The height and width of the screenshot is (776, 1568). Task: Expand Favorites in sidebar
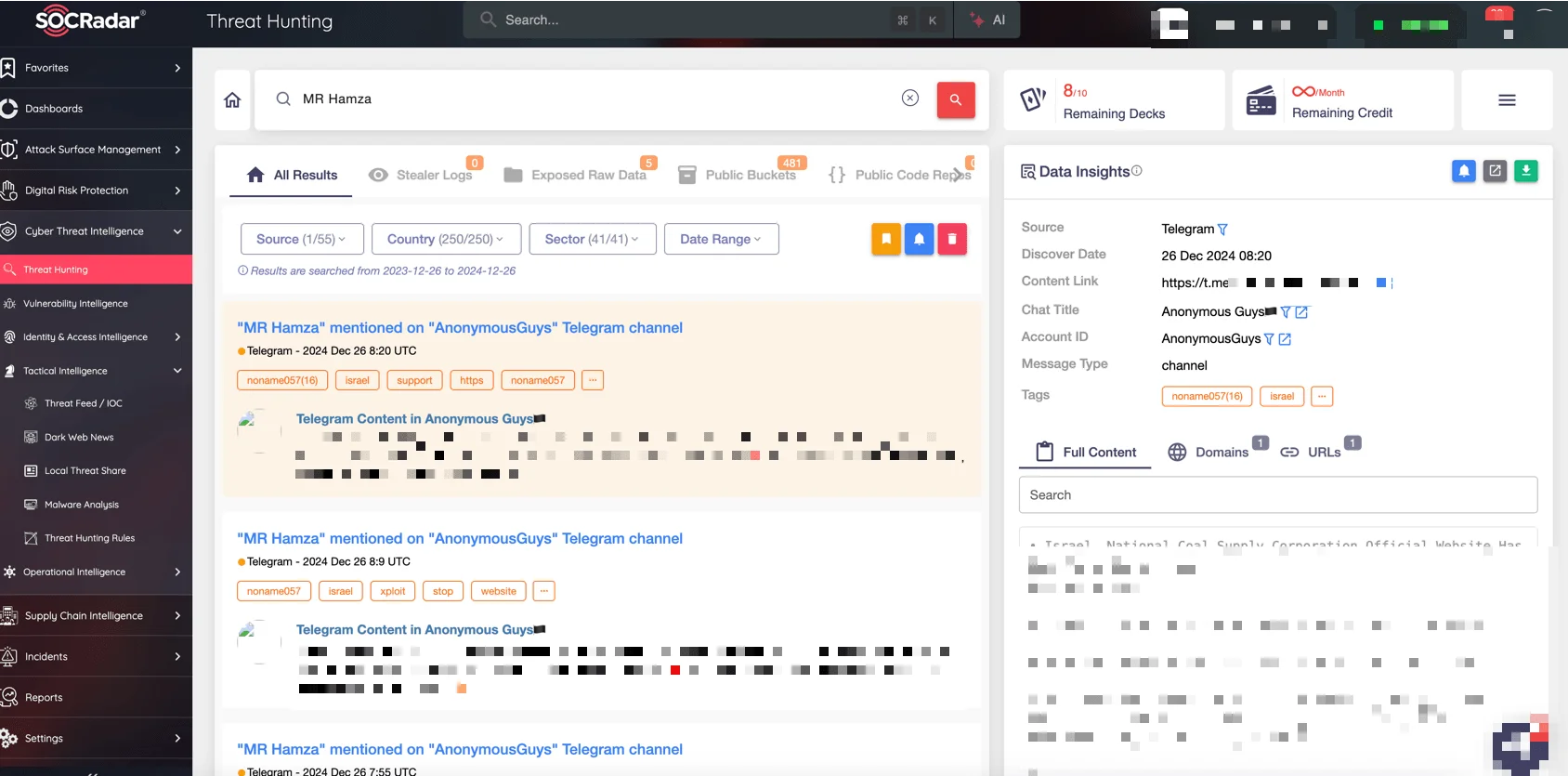point(177,68)
